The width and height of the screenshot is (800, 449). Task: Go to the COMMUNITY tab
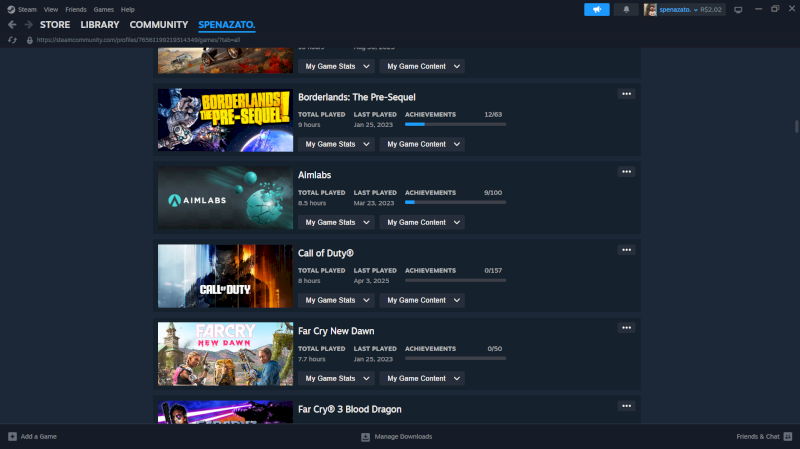point(158,24)
